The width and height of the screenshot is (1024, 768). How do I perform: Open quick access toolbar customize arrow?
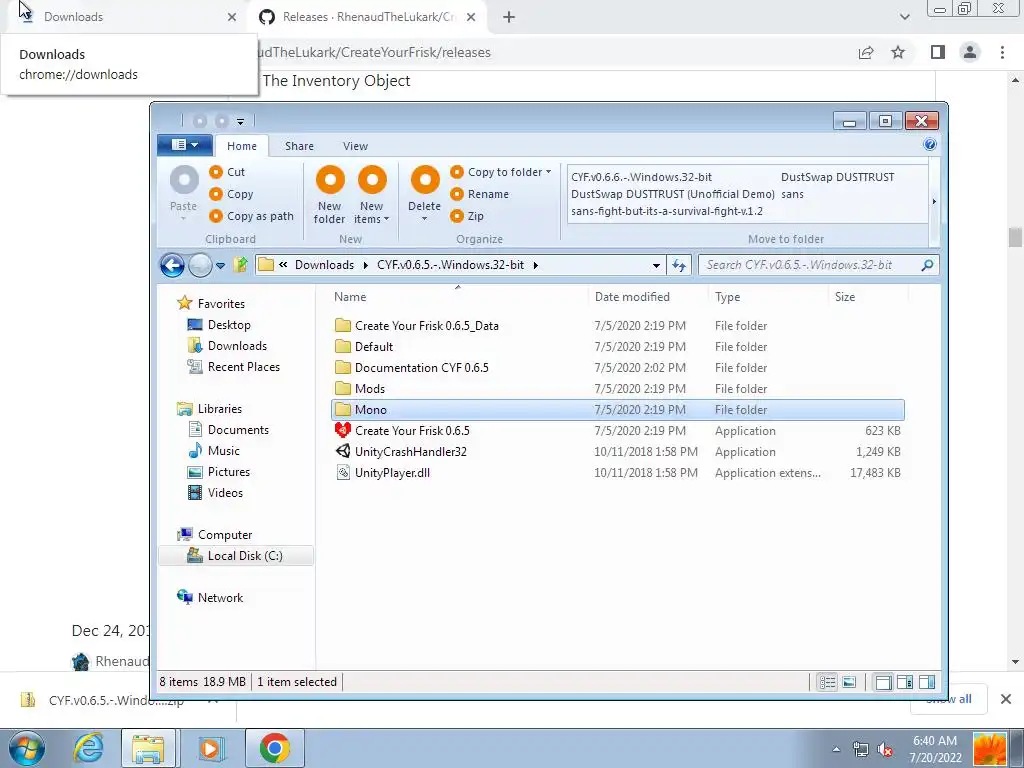tap(240, 121)
